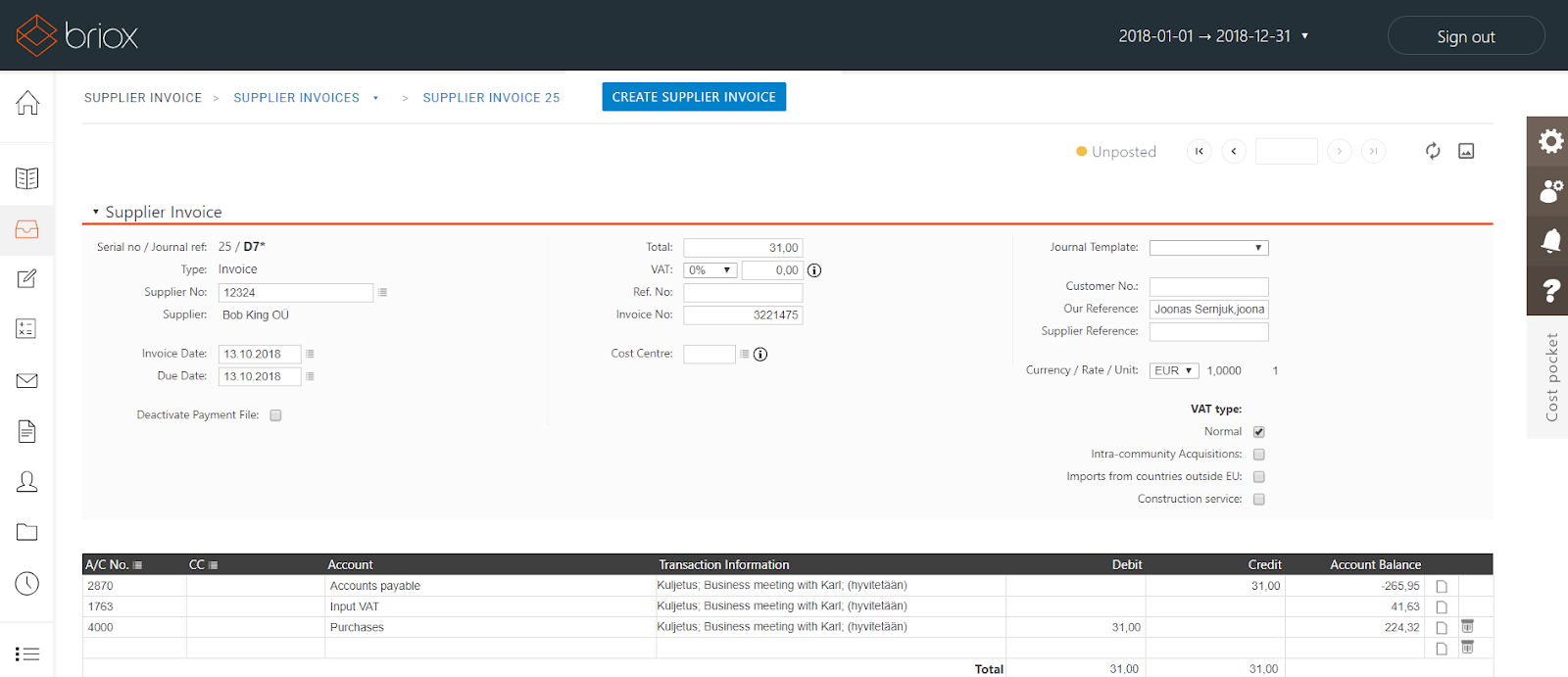Click the briox logo

pos(77,35)
